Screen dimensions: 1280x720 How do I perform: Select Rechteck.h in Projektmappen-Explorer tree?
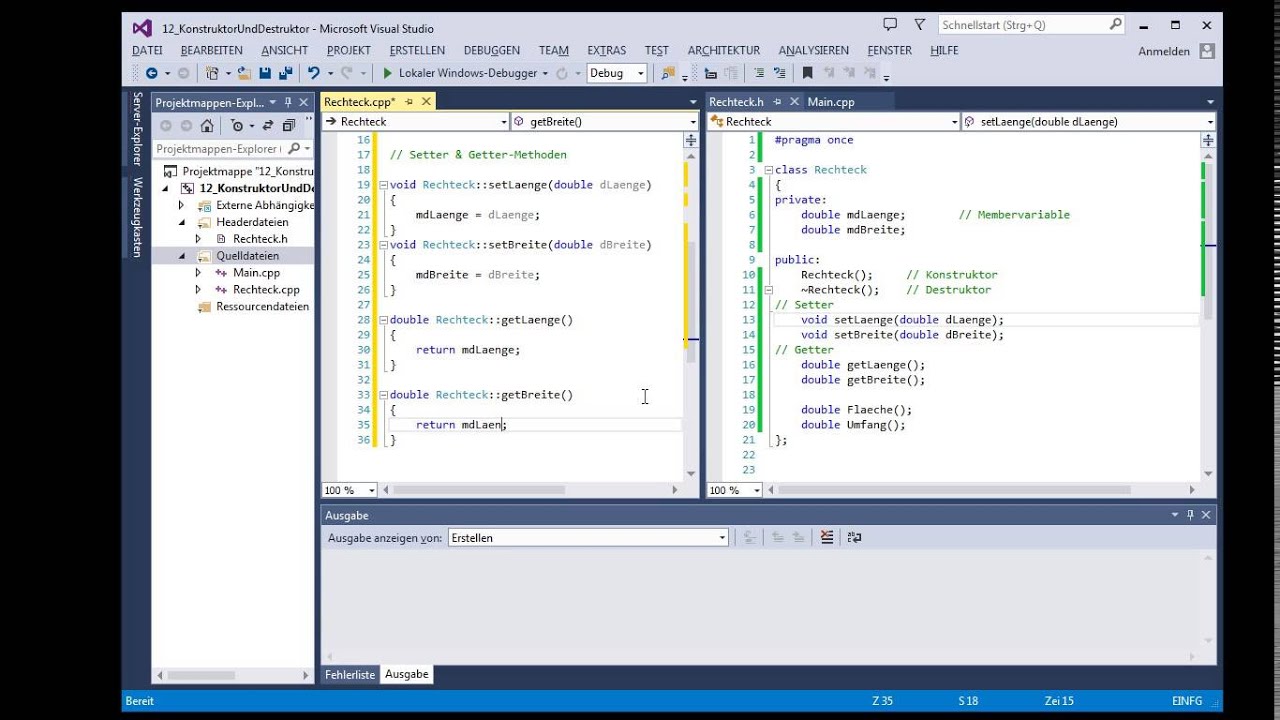(260, 239)
